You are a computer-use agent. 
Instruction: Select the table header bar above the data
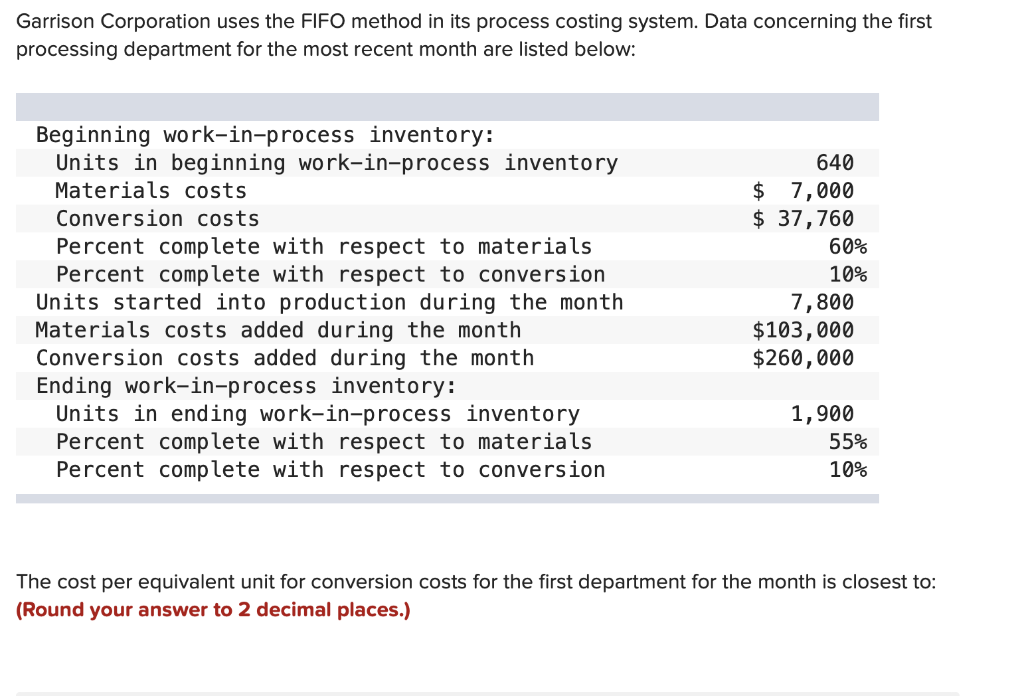click(x=447, y=106)
